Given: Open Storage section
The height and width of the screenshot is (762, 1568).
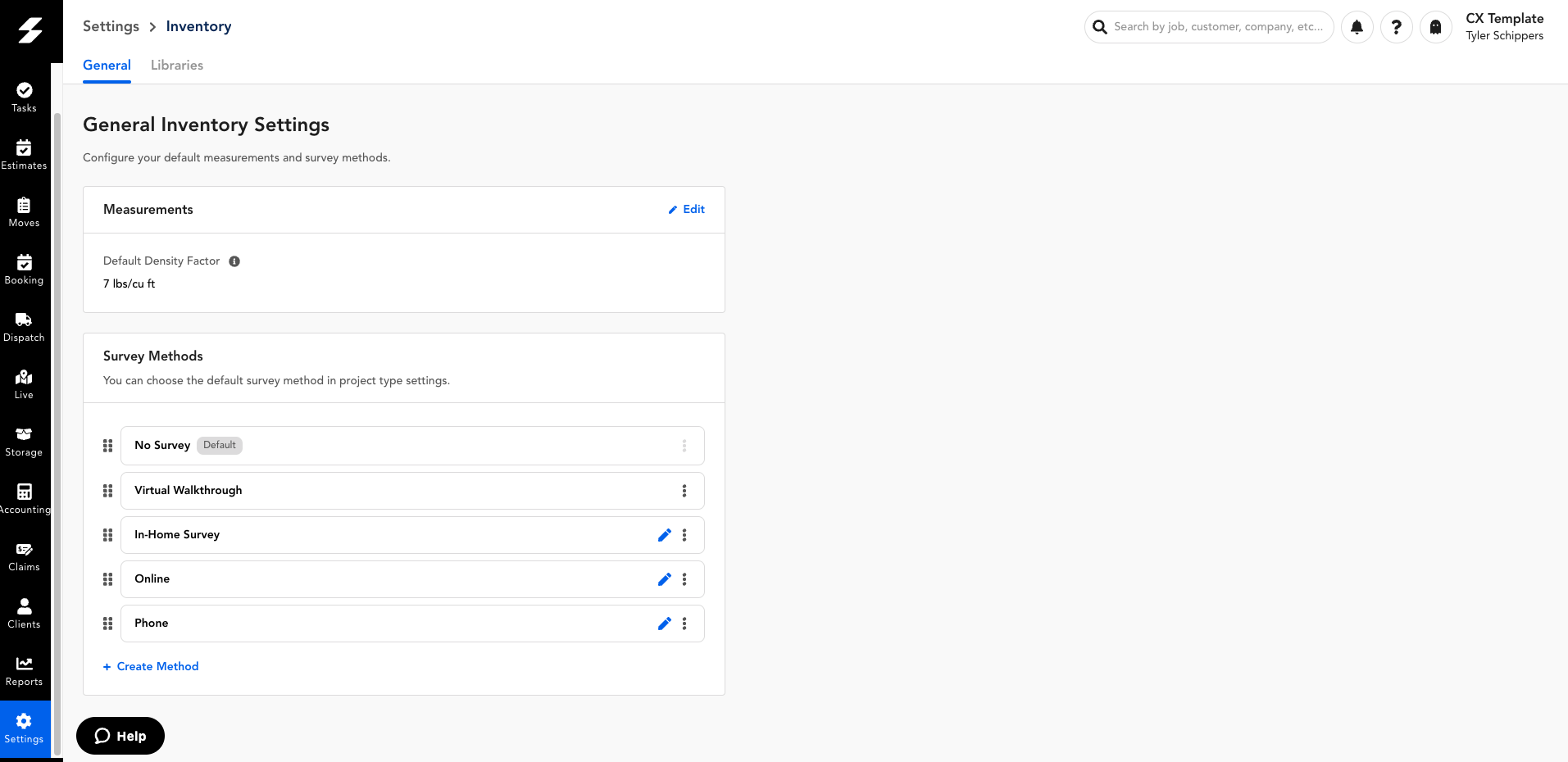Looking at the screenshot, I should [25, 442].
